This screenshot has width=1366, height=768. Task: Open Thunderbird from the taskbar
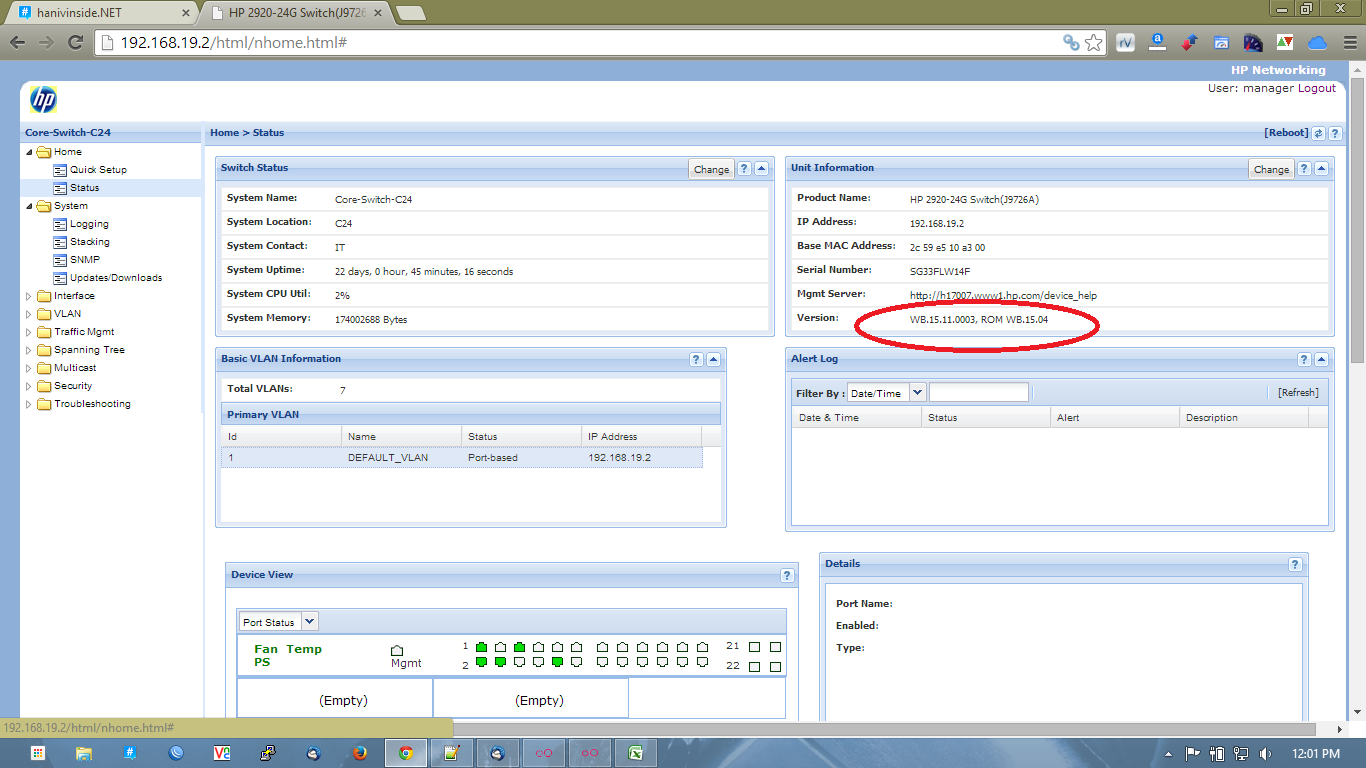(x=312, y=751)
